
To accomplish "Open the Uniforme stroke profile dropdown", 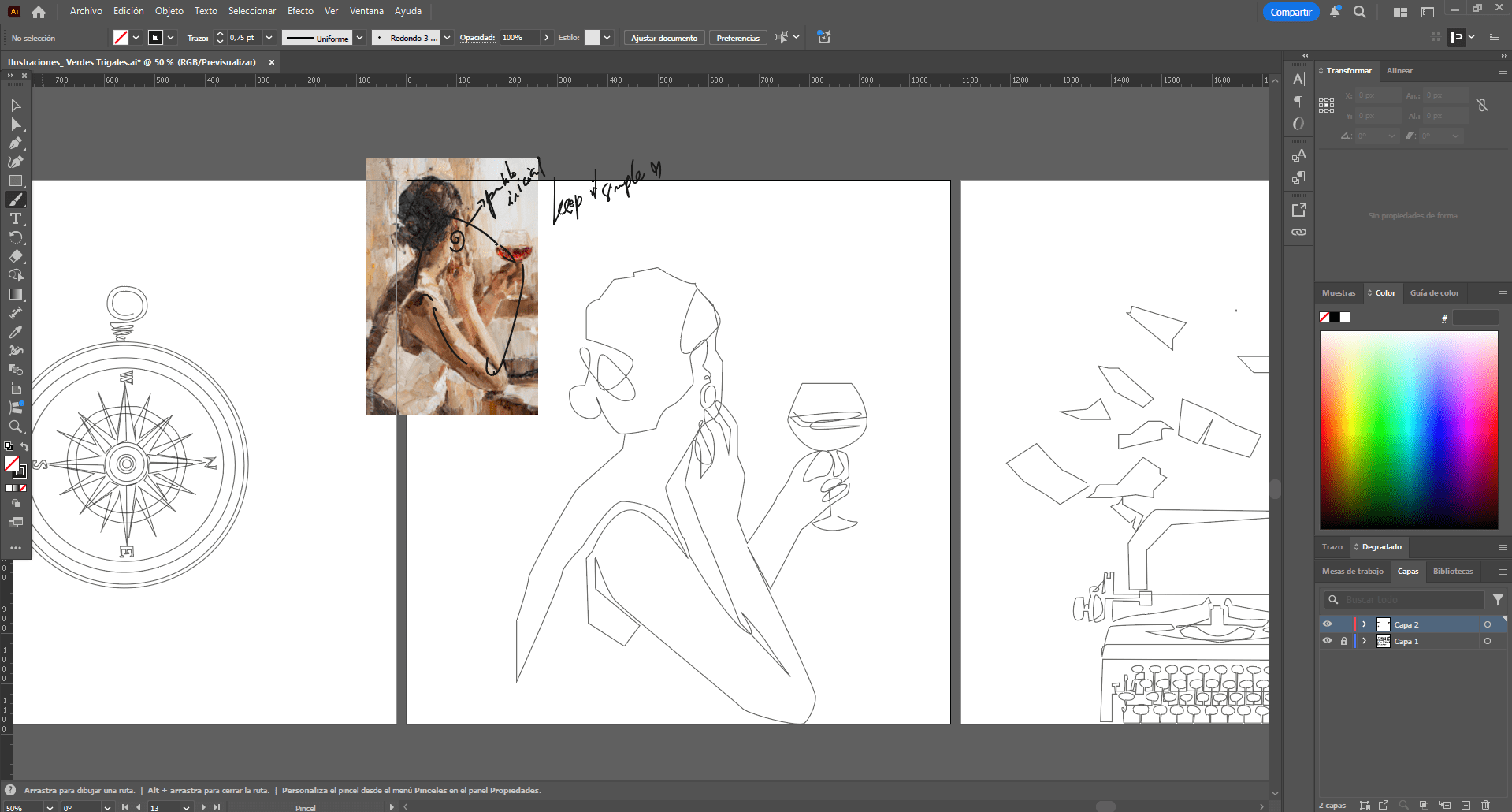I will (x=360, y=38).
